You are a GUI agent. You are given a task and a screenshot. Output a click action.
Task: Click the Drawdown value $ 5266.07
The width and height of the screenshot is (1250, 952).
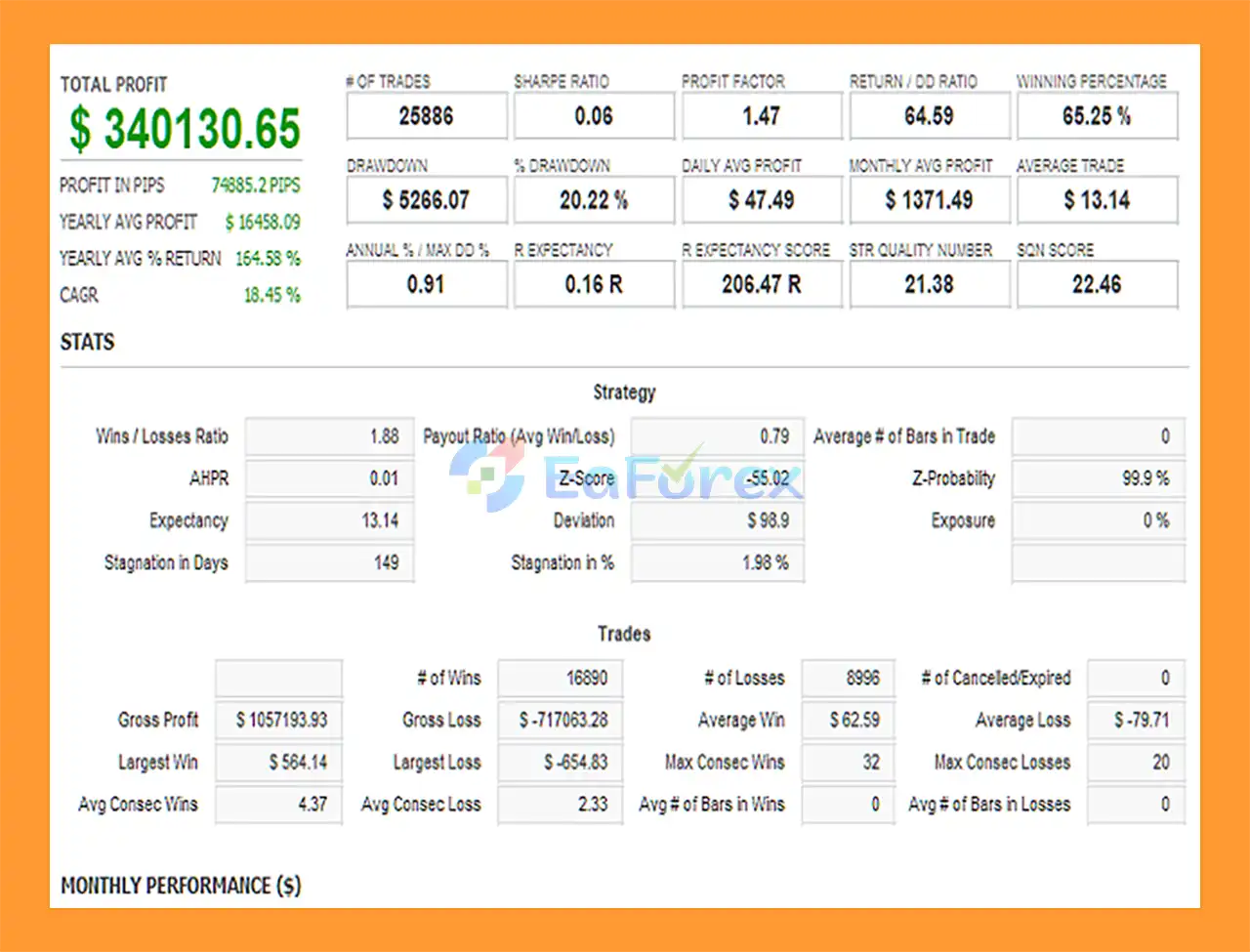point(427,200)
